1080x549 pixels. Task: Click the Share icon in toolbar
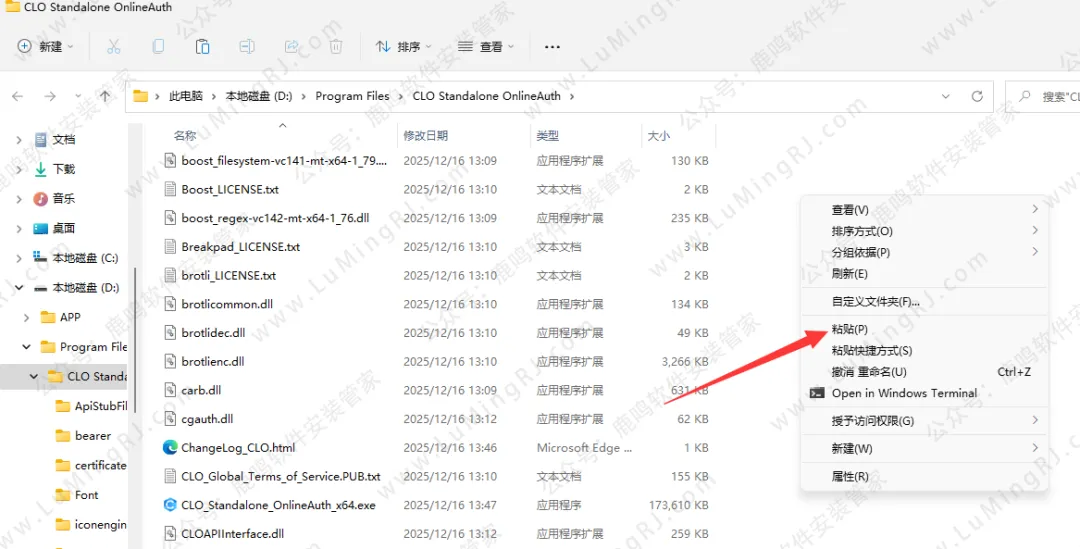click(292, 47)
